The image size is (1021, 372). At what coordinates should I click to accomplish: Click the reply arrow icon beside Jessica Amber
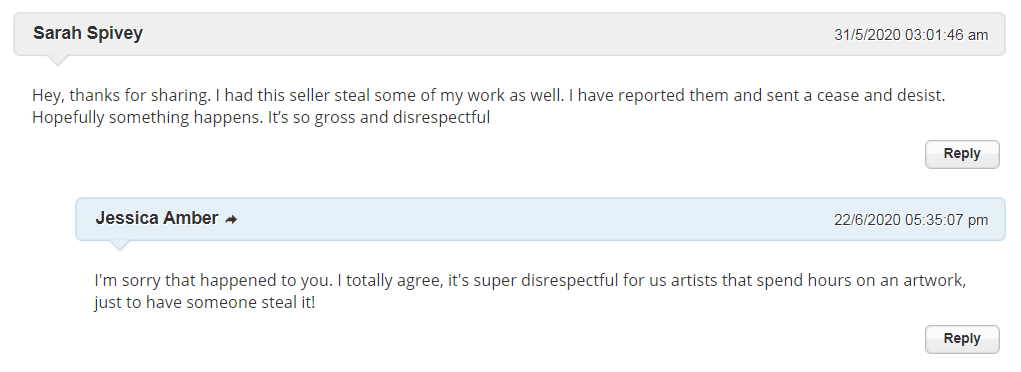231,220
